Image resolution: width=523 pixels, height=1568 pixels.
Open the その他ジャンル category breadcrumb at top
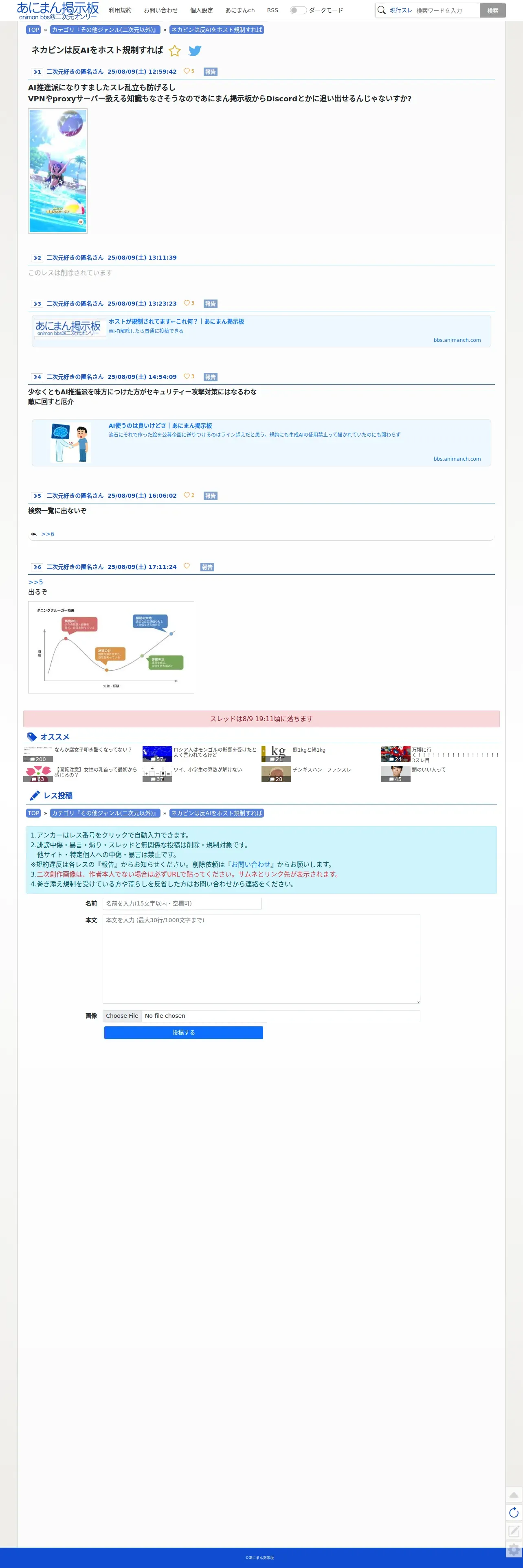click(x=105, y=30)
